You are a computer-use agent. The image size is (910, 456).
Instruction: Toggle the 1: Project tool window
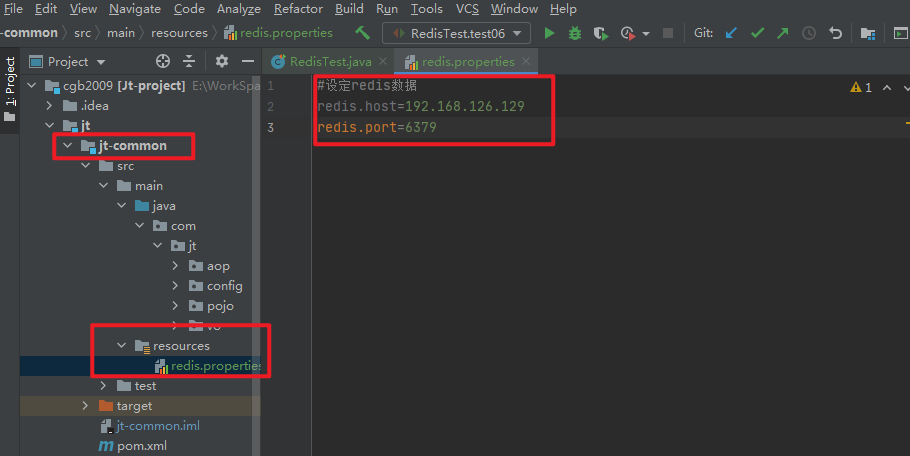pyautogui.click(x=10, y=89)
